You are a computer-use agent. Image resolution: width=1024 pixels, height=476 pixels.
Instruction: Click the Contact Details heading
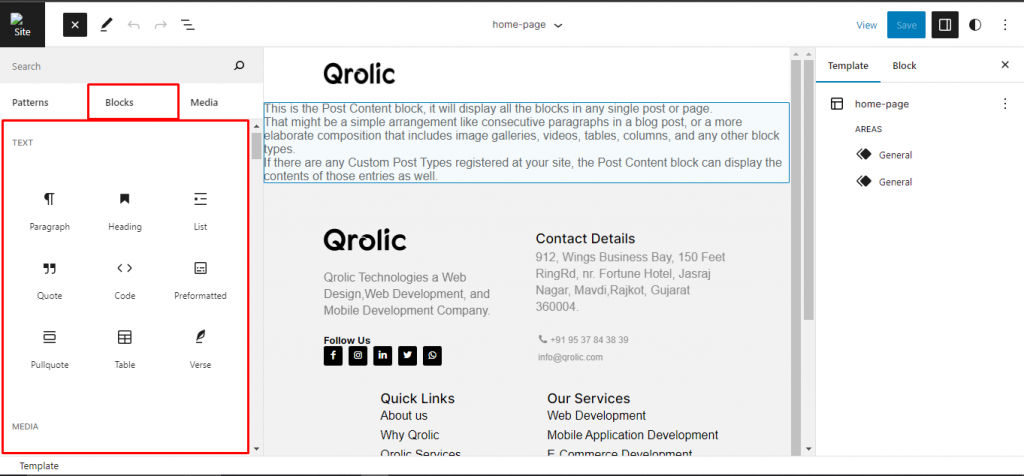[x=585, y=238]
